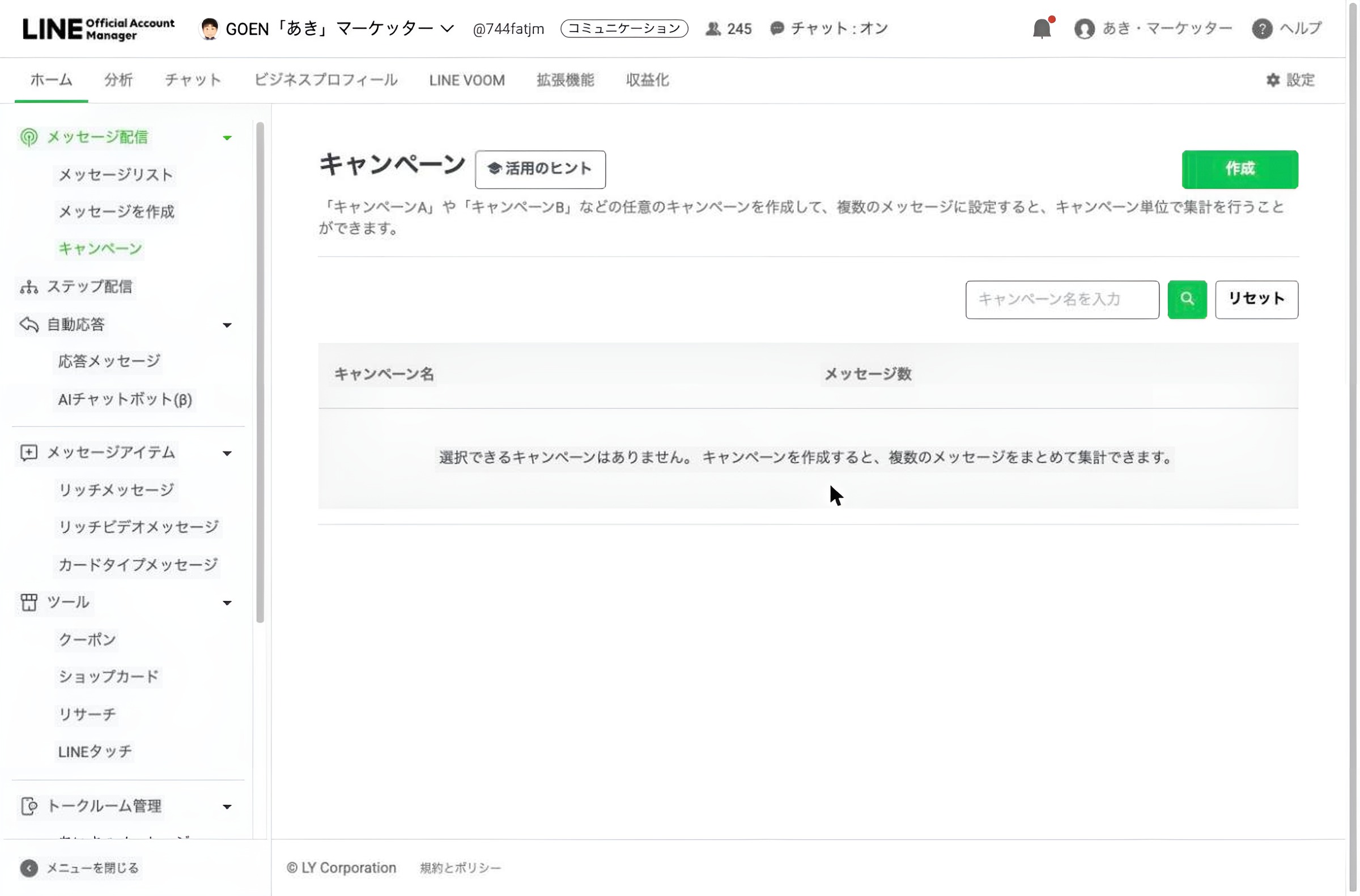Click the help question mark icon
This screenshot has height=896, width=1360.
[1261, 28]
